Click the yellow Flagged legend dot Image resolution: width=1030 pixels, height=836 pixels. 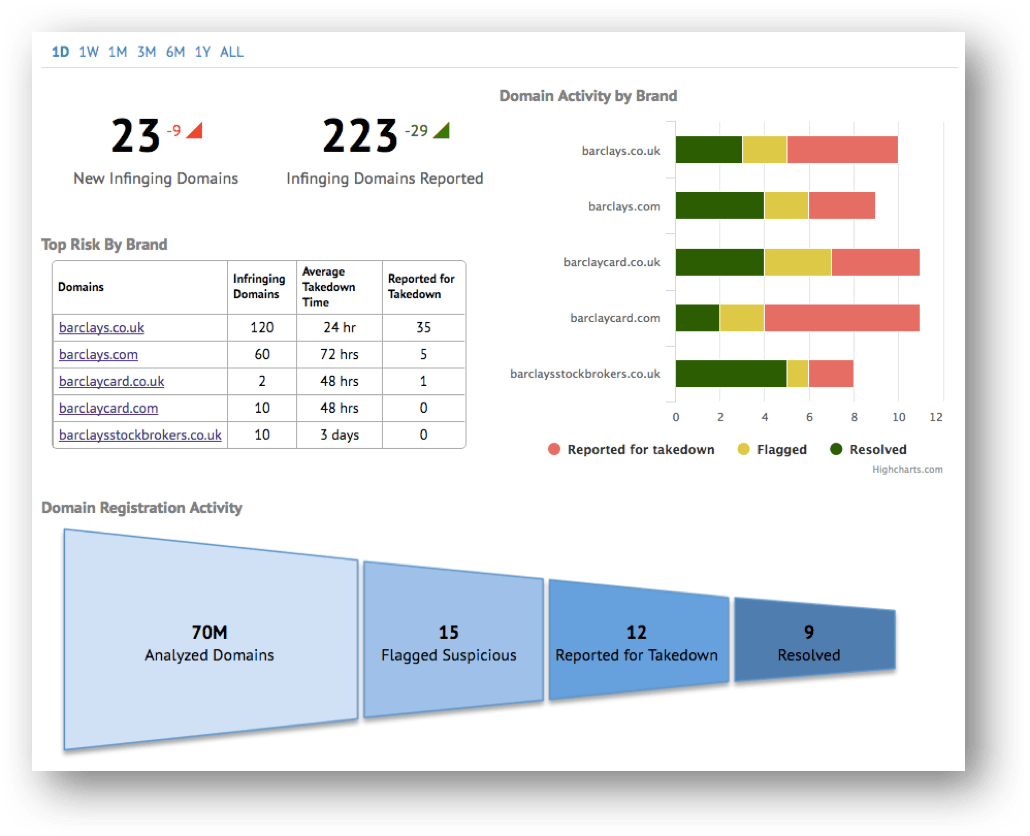(x=744, y=449)
